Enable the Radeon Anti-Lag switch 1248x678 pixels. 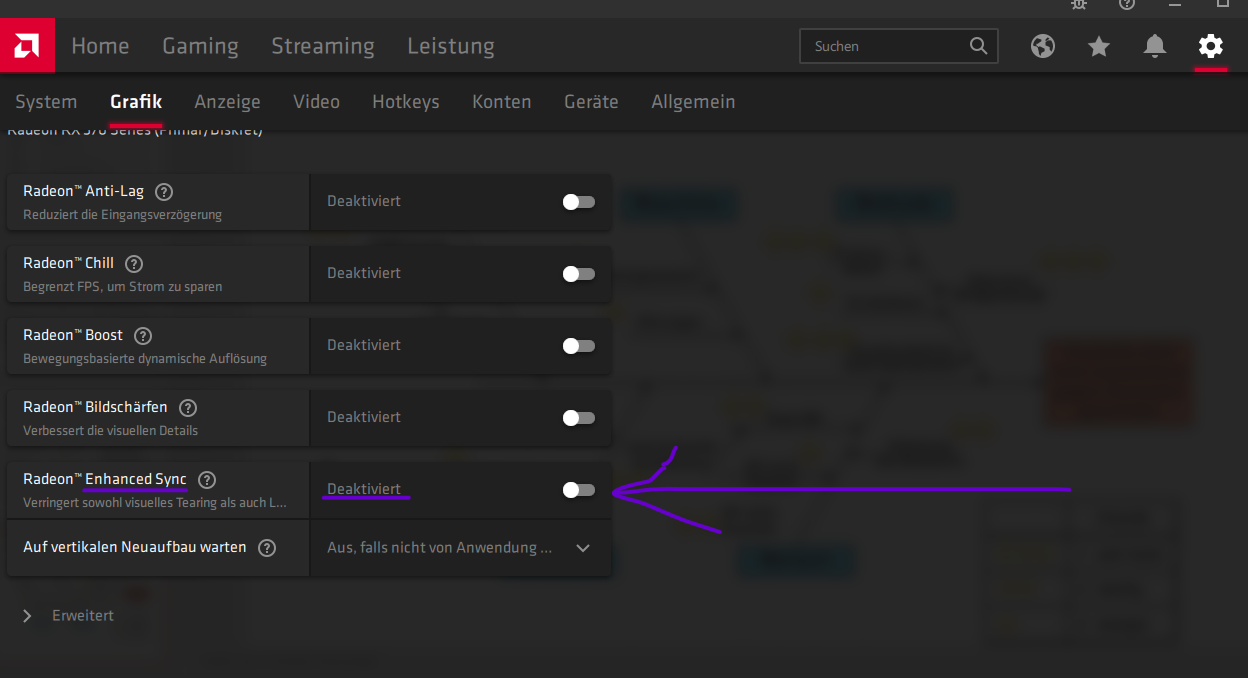(578, 202)
